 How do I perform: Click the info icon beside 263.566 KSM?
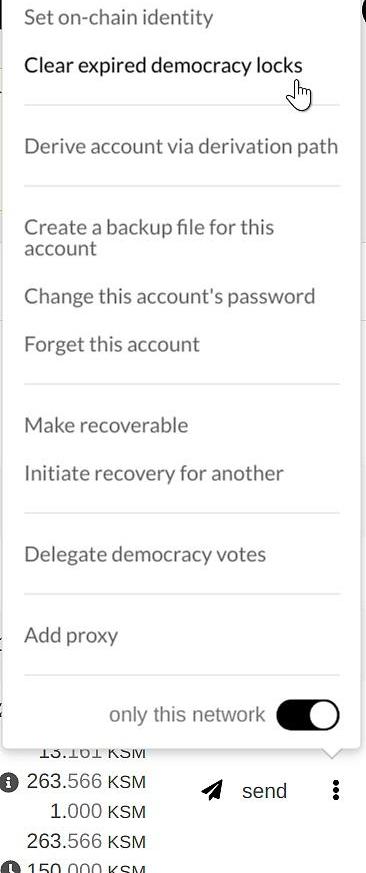click(9, 782)
